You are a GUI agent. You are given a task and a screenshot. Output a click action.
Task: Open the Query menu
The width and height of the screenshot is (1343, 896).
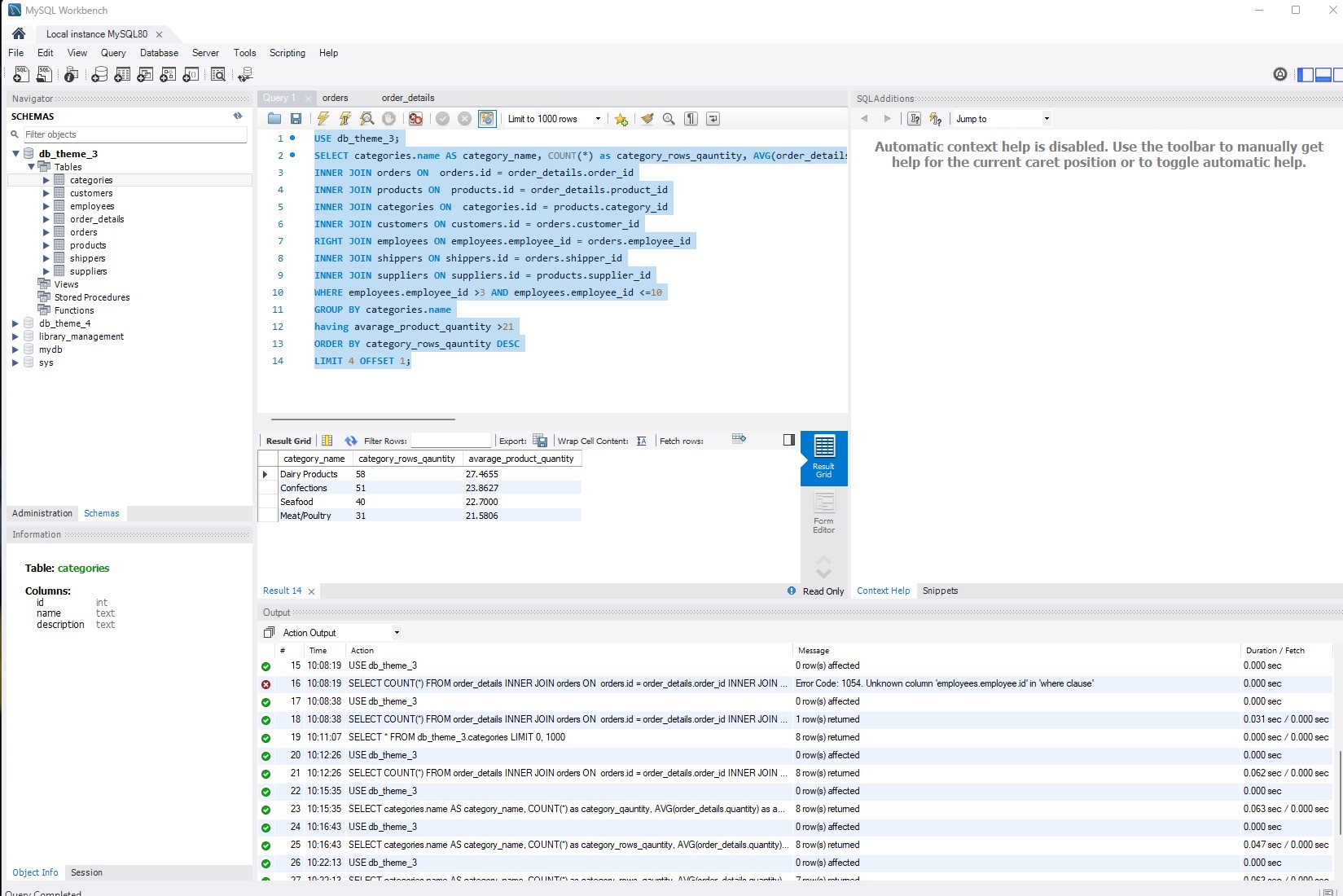point(113,53)
